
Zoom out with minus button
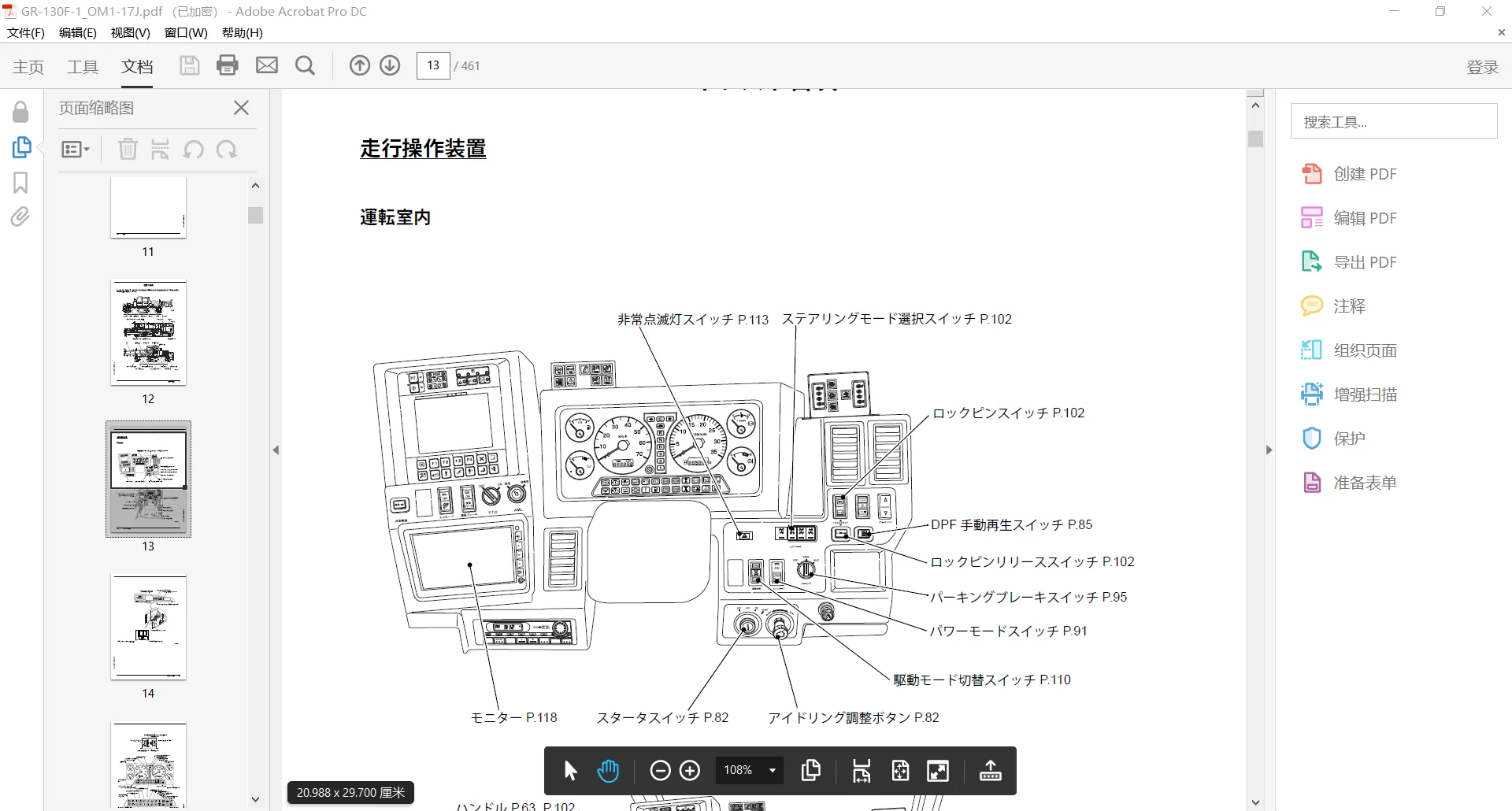coord(660,770)
